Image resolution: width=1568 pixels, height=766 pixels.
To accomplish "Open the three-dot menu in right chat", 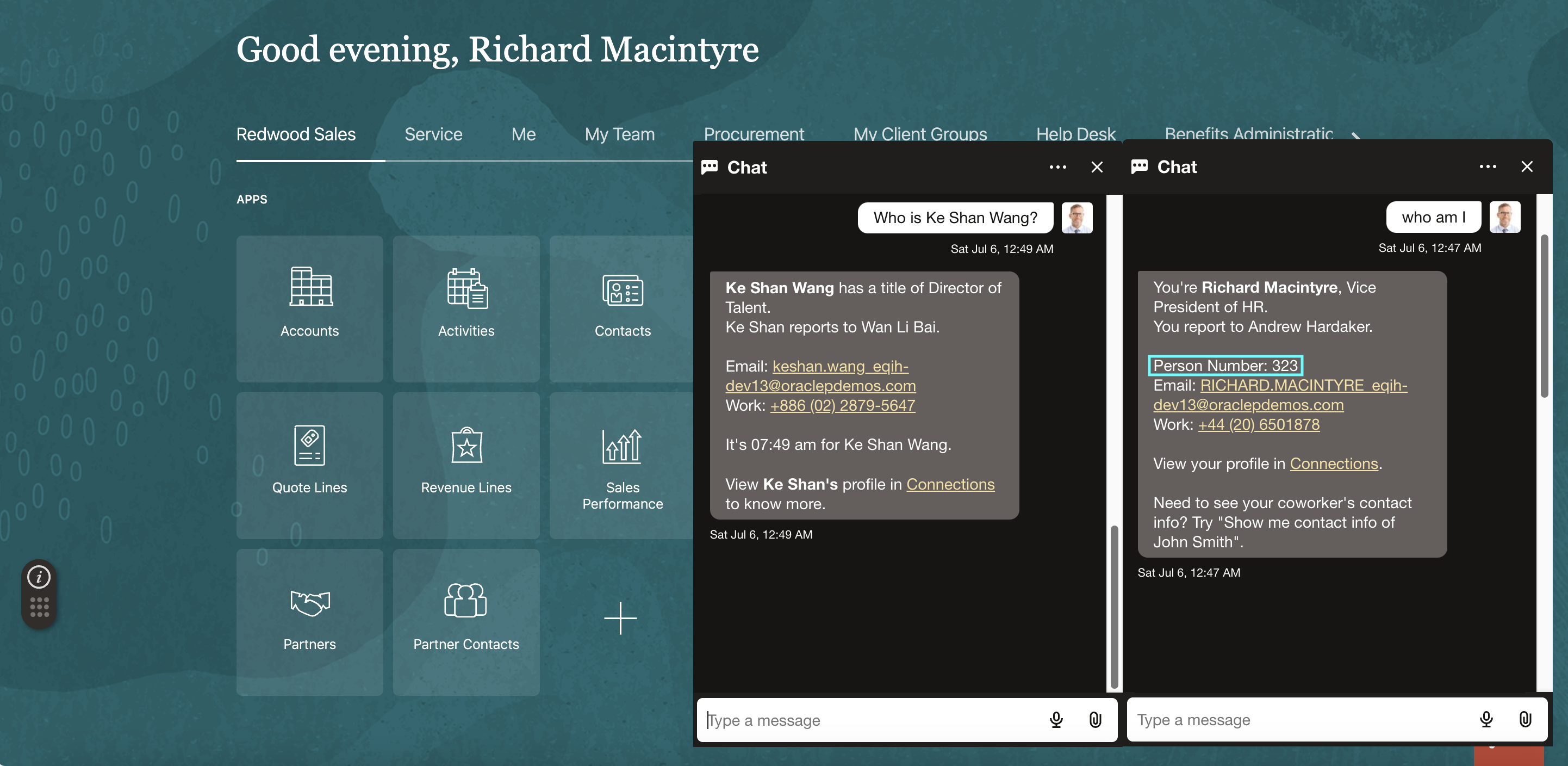I will coord(1487,166).
